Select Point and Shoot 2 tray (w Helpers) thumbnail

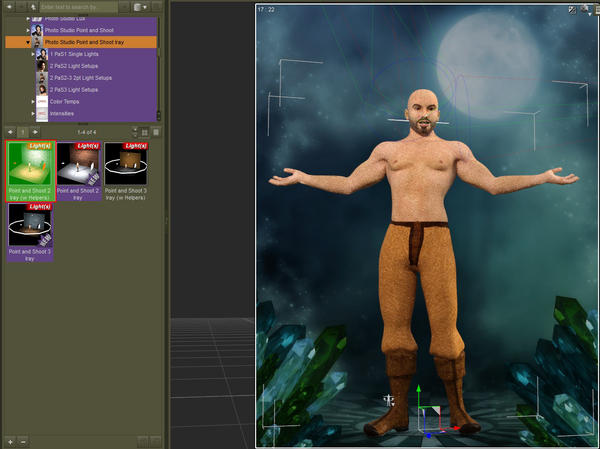[30, 171]
